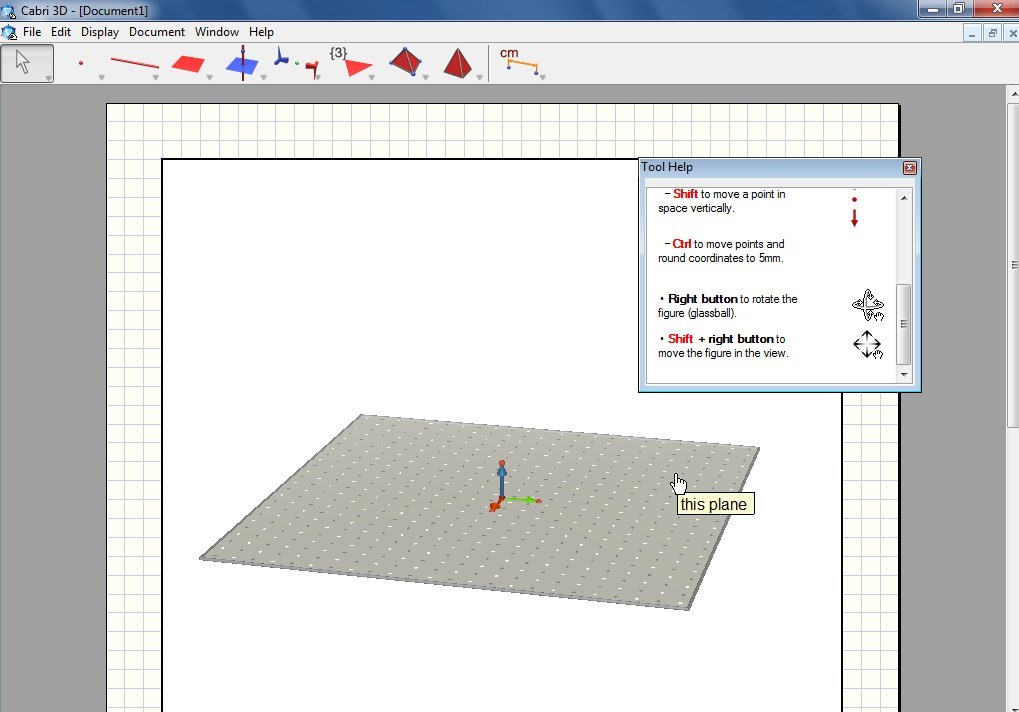Open the Display menu
The height and width of the screenshot is (712, 1019).
pos(99,31)
